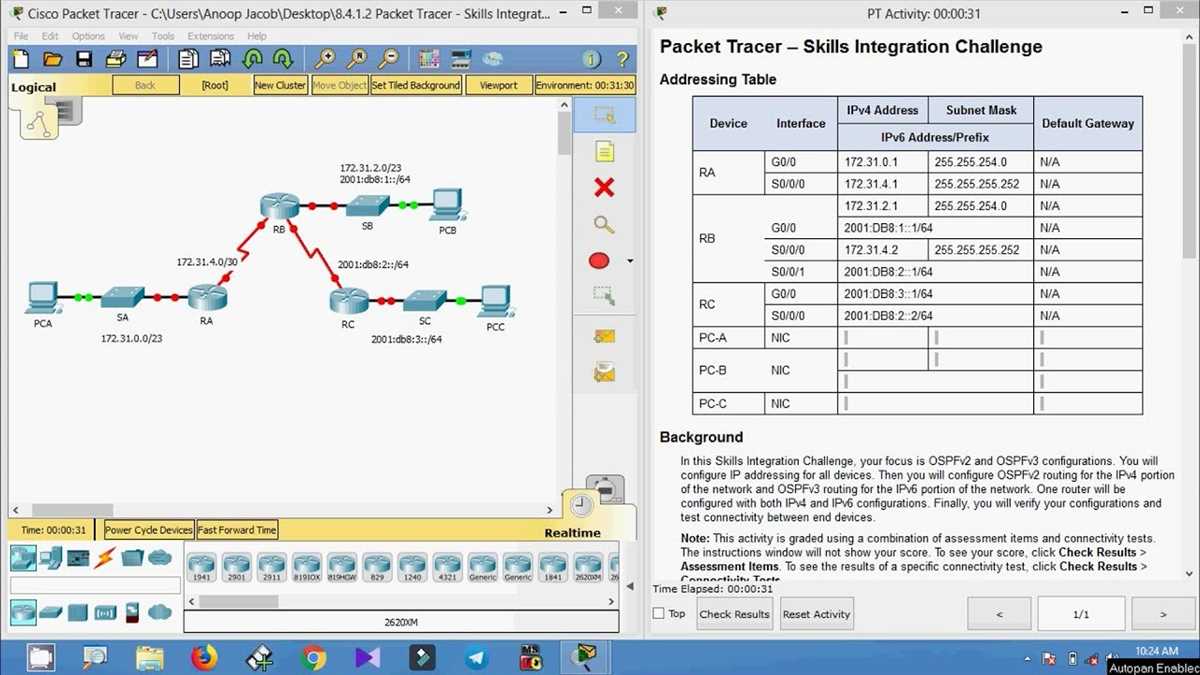Click the Add Complex PDU envelope
Screen dimensions: 1200x675
603,373
